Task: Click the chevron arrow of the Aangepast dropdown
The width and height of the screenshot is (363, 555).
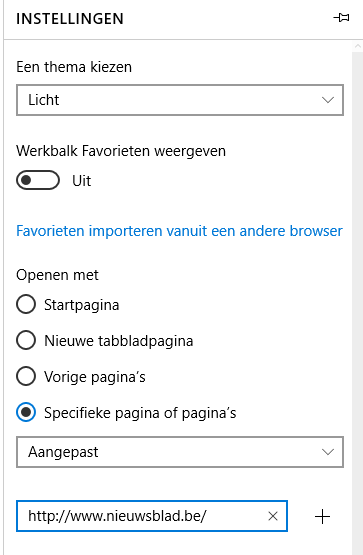Action: (x=328, y=452)
